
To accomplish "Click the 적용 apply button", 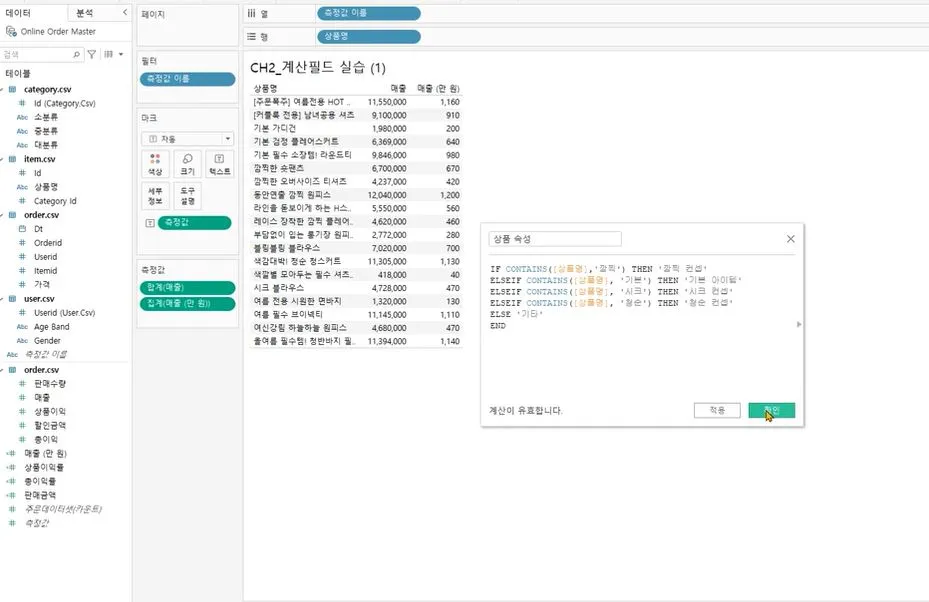I will coord(717,410).
